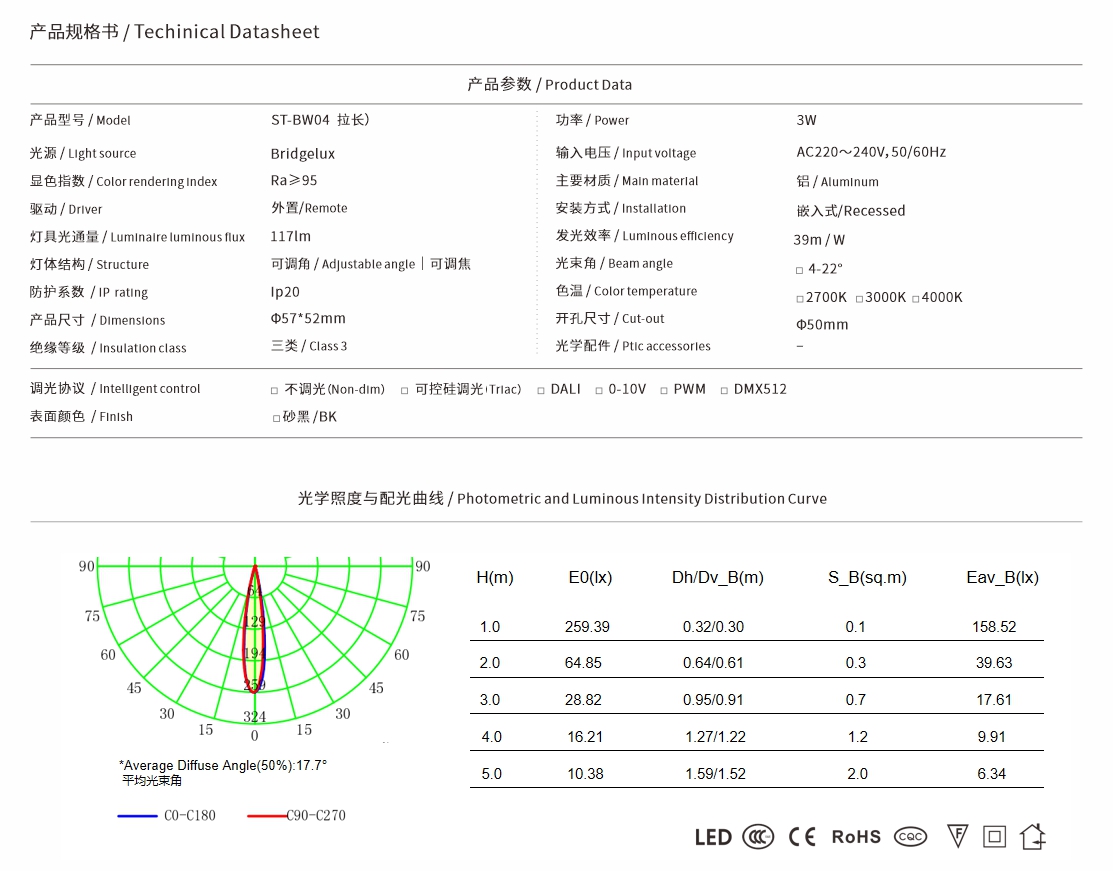Check the BK sand black finish box
Screen dimensions: 1113x871
pos(276,418)
